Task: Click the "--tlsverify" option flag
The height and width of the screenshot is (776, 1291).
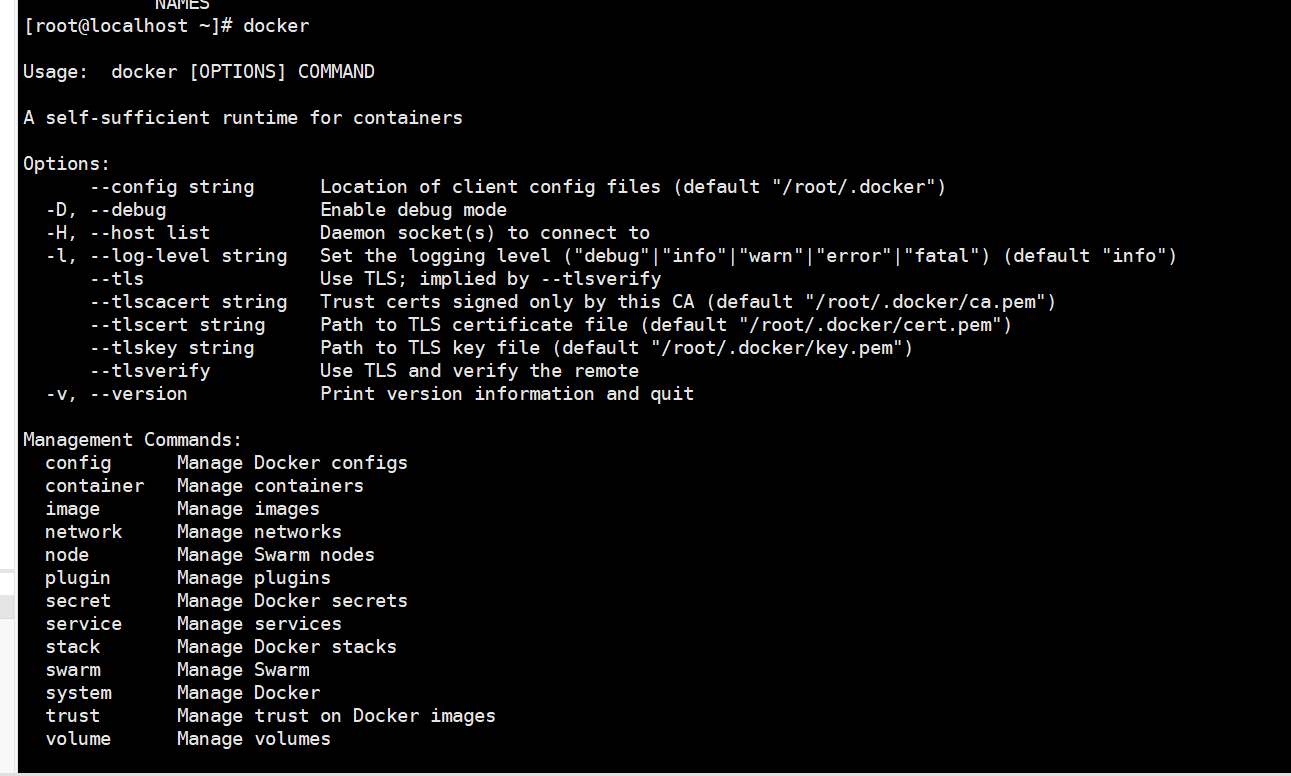Action: [149, 371]
